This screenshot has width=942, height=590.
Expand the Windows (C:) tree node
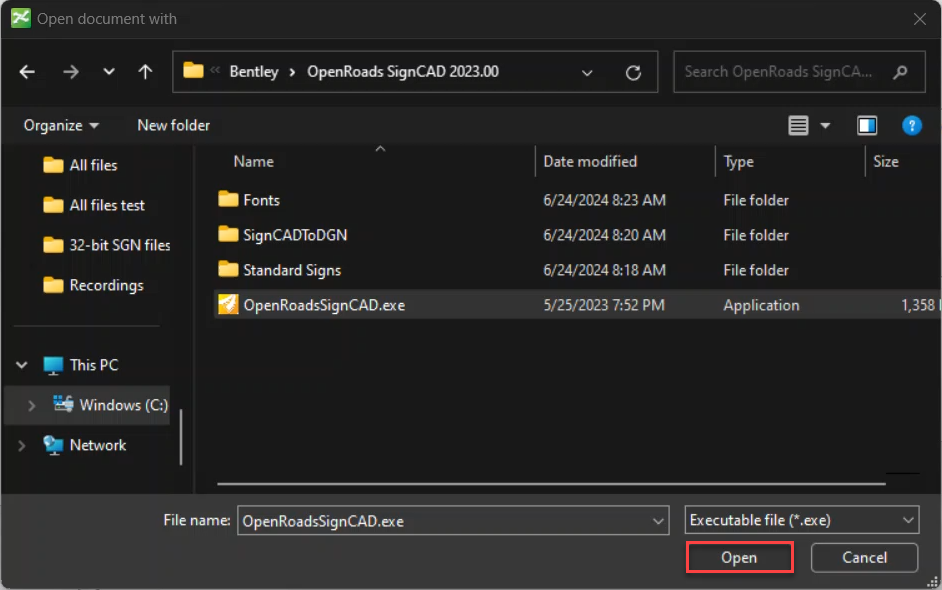point(31,406)
